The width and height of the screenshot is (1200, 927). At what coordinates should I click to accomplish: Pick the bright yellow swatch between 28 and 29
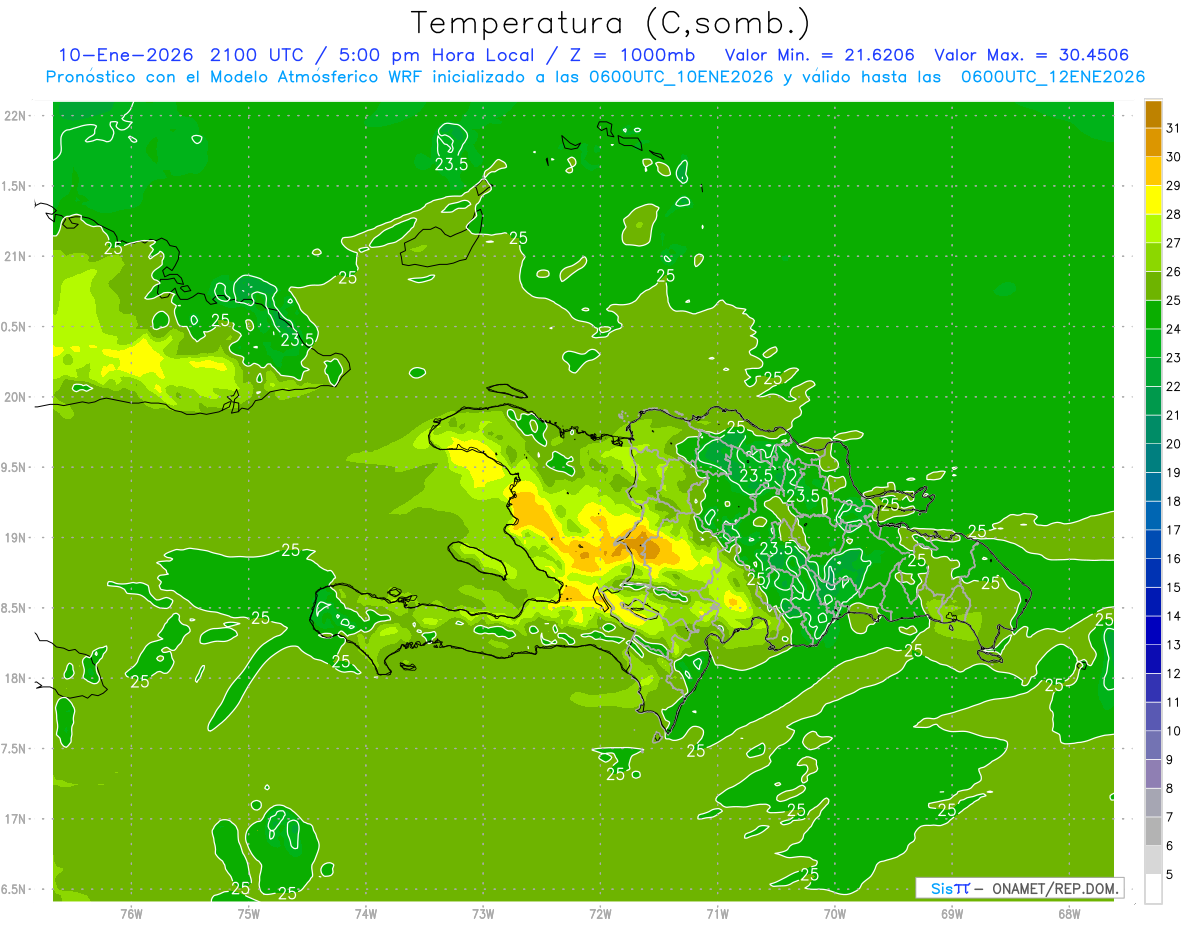[x=1153, y=200]
